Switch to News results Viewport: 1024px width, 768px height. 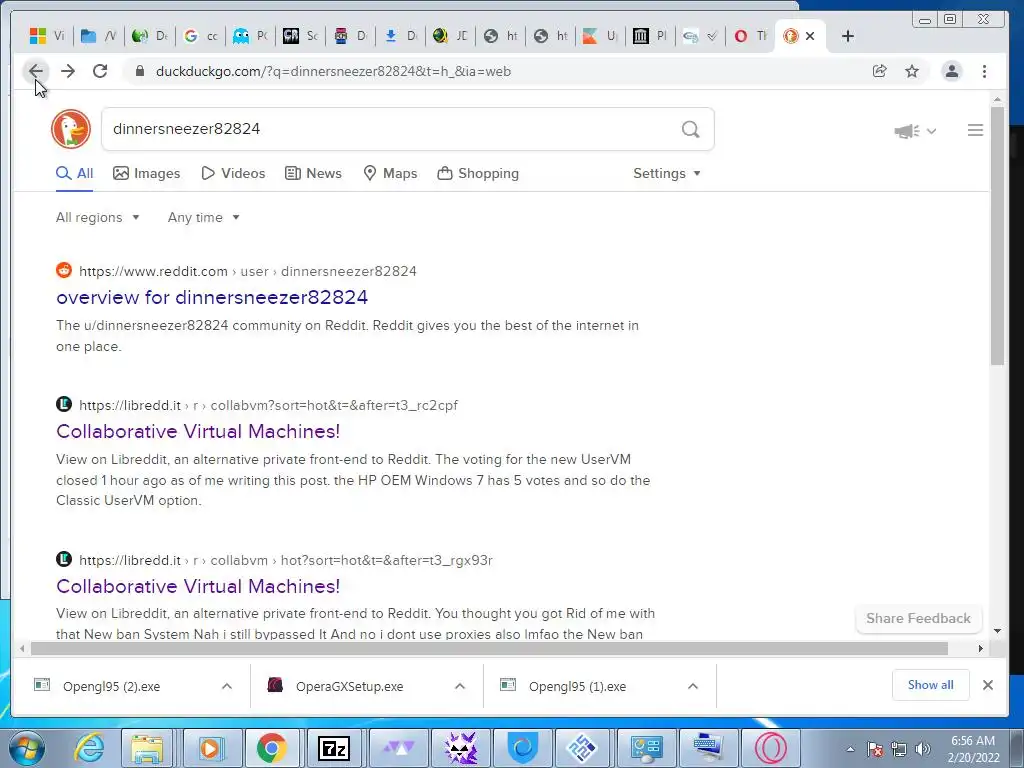pos(313,173)
